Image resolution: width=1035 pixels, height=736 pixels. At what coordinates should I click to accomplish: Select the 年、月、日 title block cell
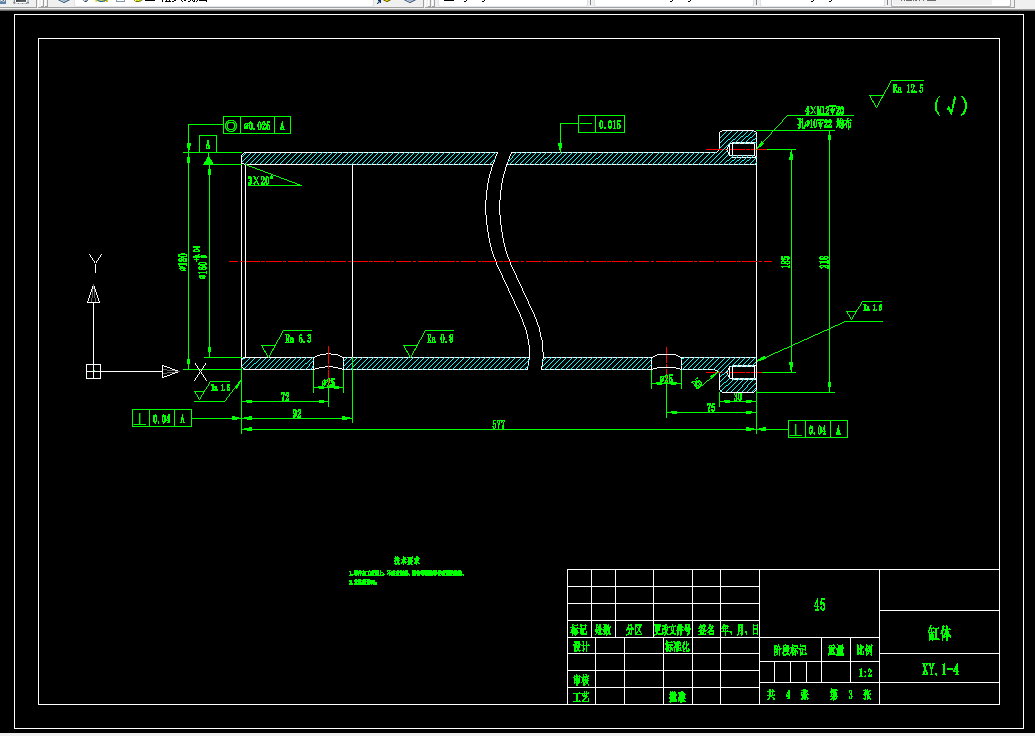(740, 629)
